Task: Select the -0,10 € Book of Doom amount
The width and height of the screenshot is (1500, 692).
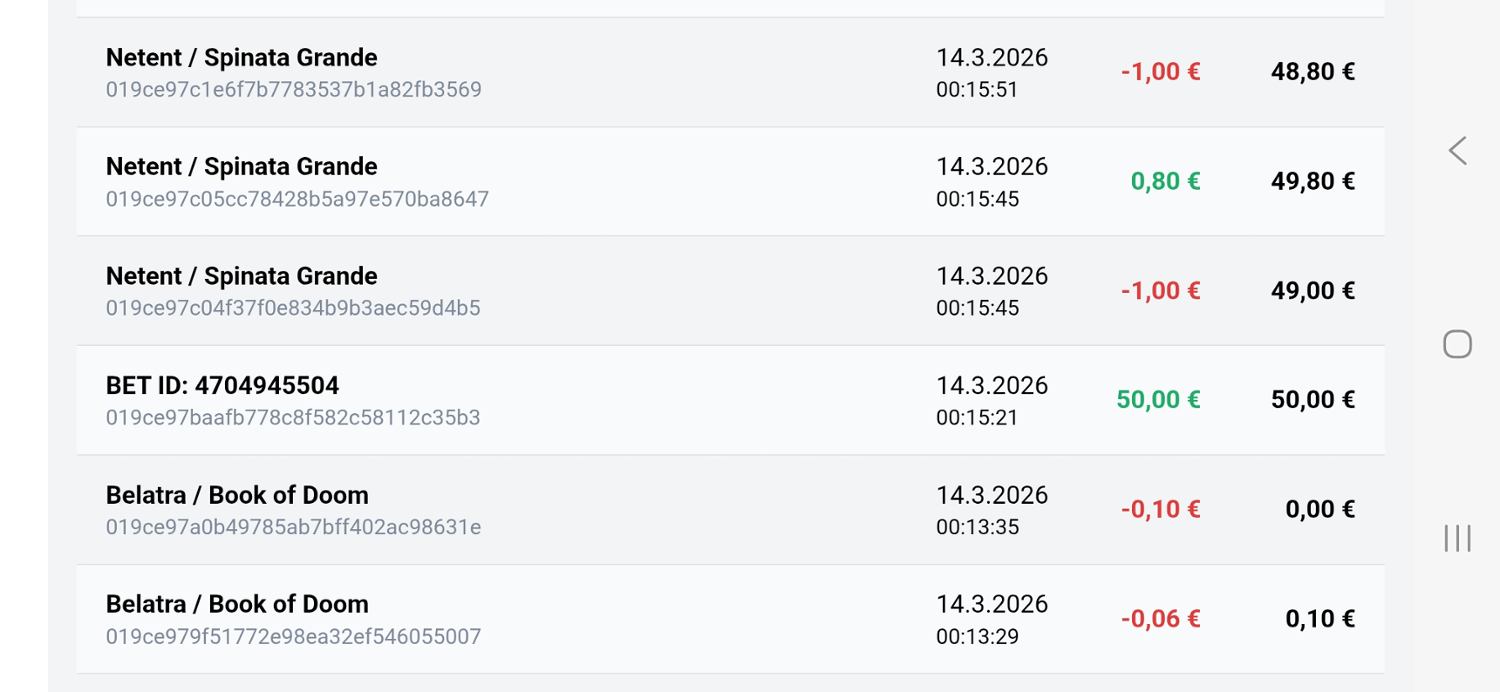Action: tap(1160, 509)
